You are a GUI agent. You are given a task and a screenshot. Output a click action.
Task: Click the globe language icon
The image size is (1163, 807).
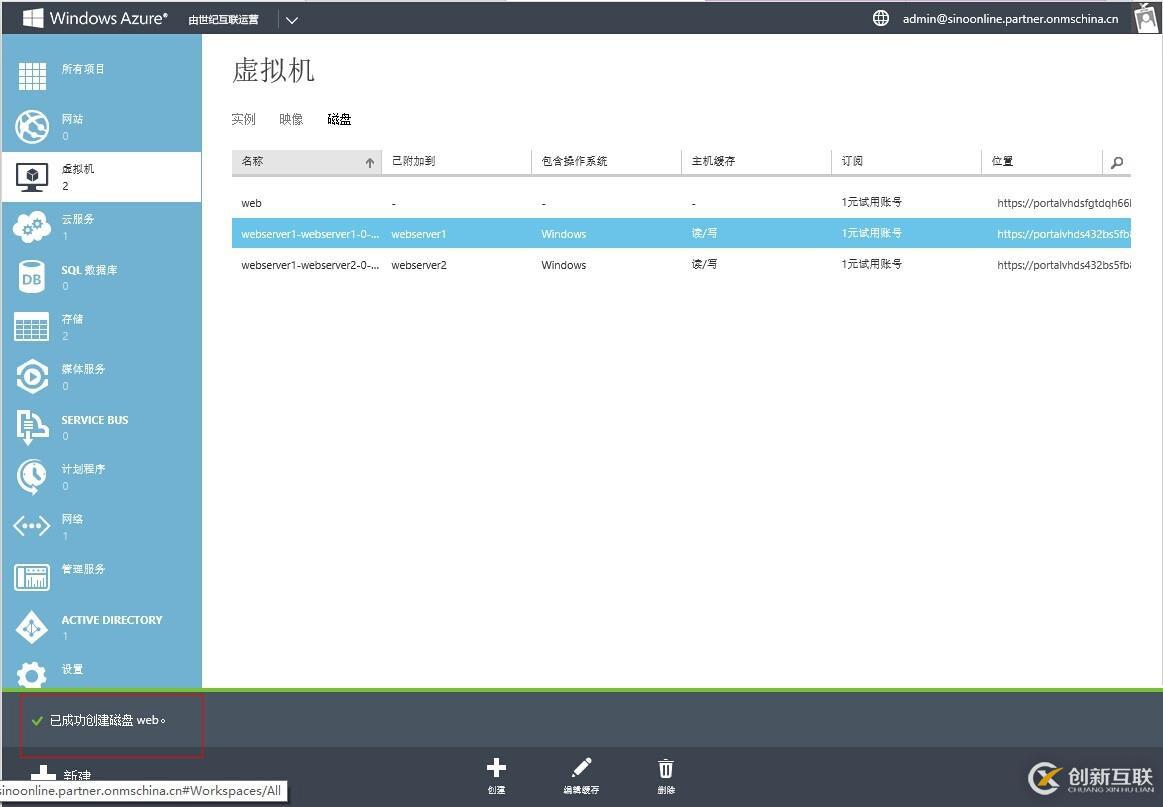pos(880,19)
